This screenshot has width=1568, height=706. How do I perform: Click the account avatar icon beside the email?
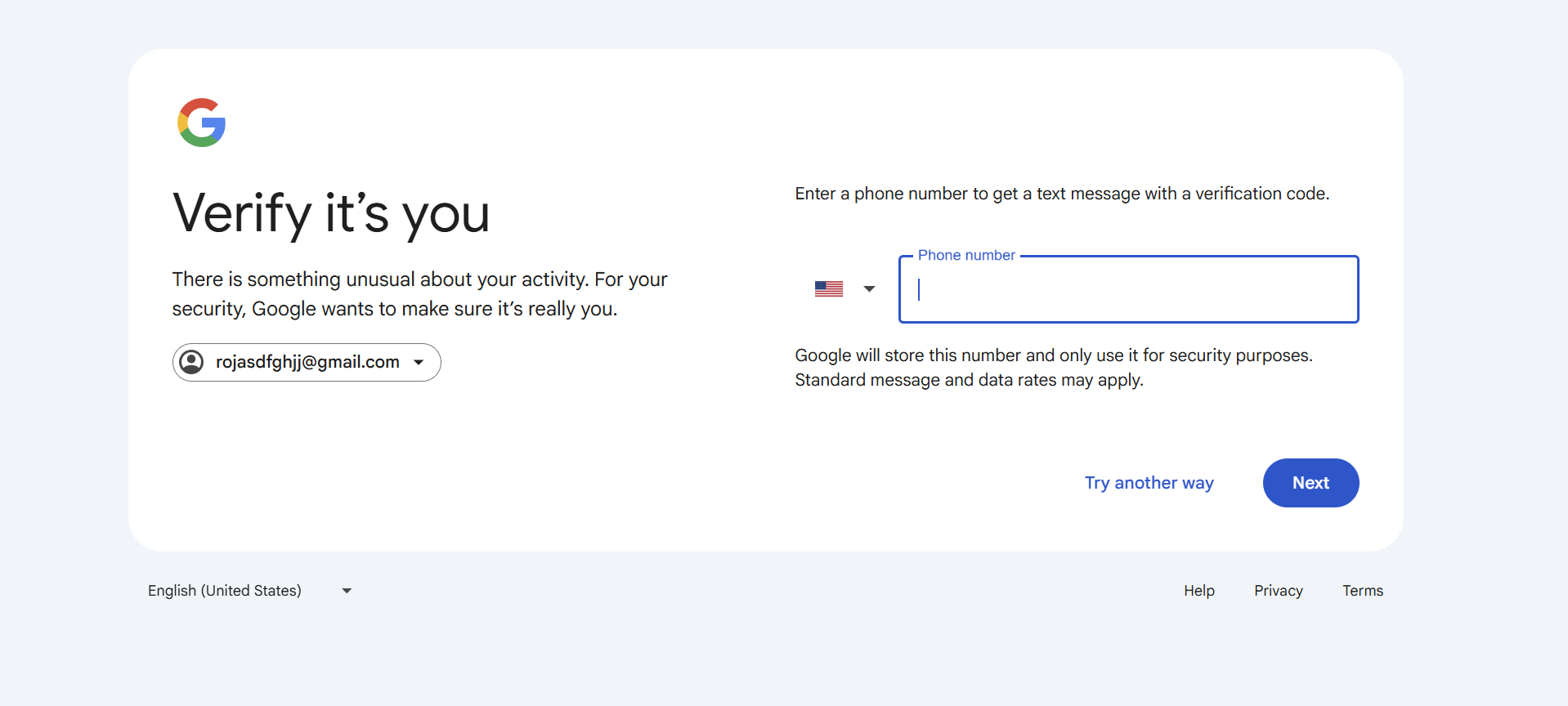pos(191,362)
